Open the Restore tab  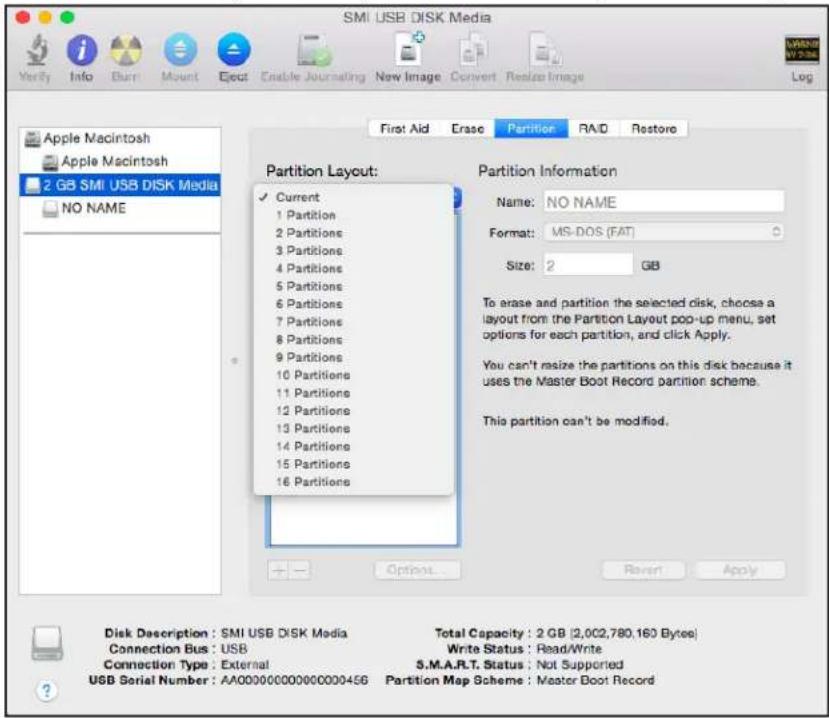tap(653, 128)
